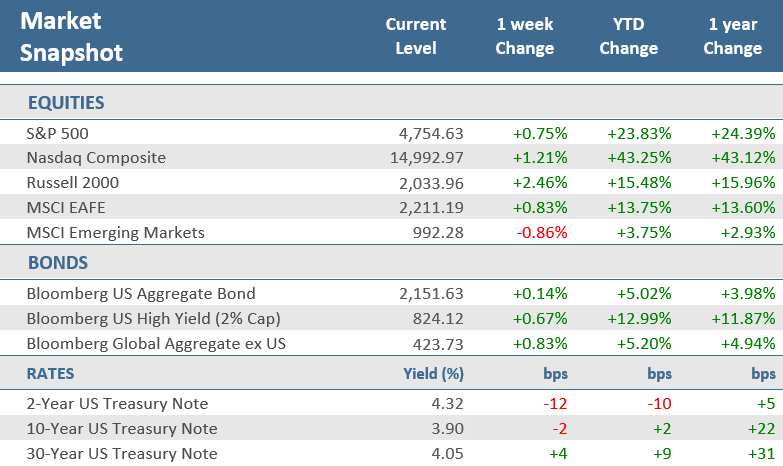Click the Yield (%) column header
The height and width of the screenshot is (466, 783).
click(x=433, y=374)
